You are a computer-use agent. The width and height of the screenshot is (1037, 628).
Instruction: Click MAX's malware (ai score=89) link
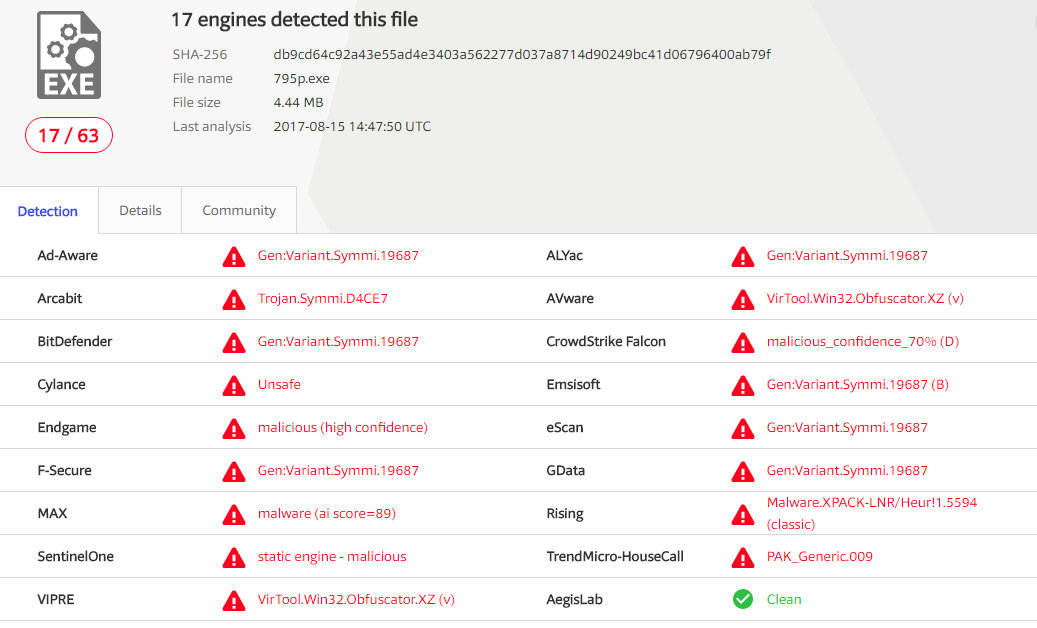326,513
